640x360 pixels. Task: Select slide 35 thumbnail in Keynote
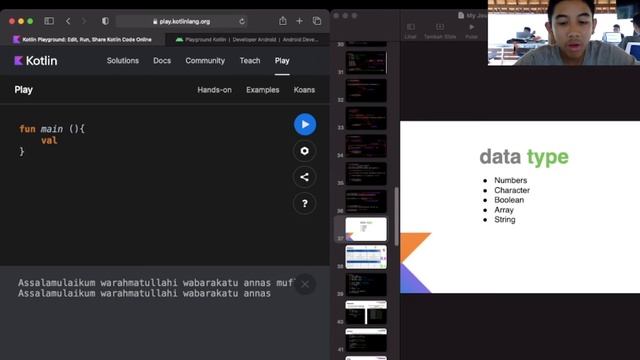click(x=366, y=173)
